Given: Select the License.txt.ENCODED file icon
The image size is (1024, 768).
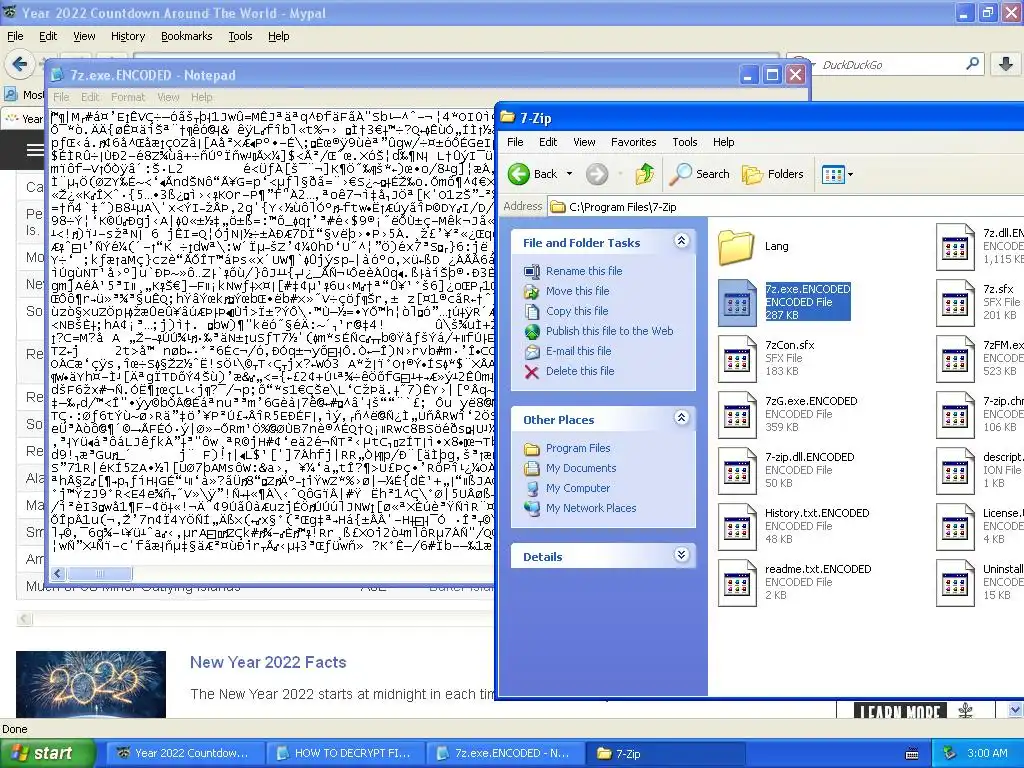Looking at the screenshot, I should (955, 527).
